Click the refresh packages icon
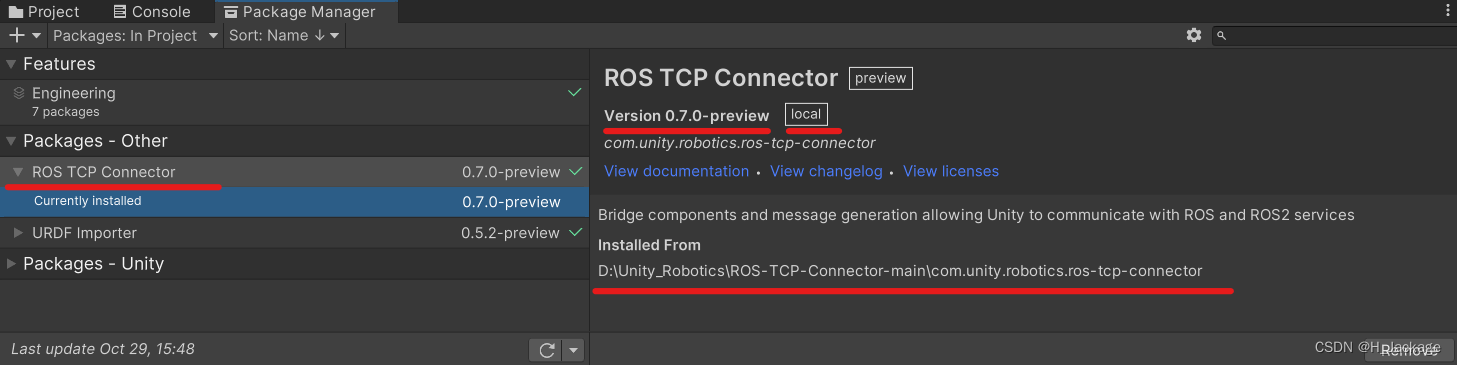 tap(546, 350)
